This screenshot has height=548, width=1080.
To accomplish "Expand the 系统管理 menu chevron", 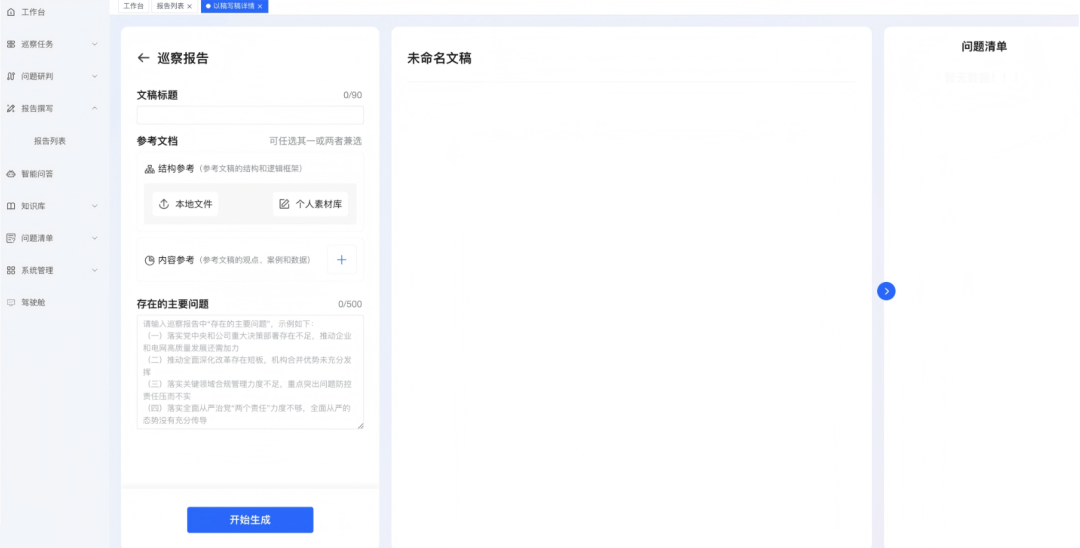I will tap(94, 271).
